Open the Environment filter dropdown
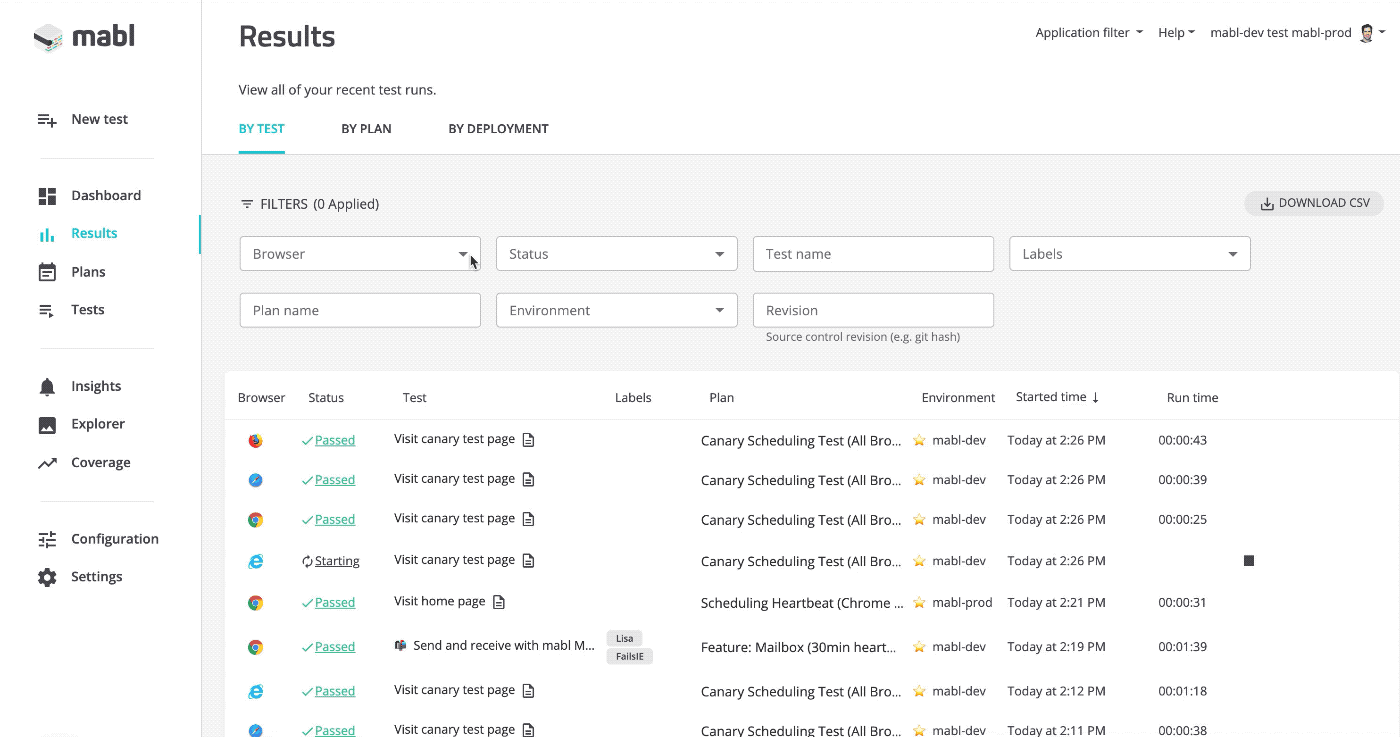Viewport: 1400px width, 737px height. click(x=616, y=310)
